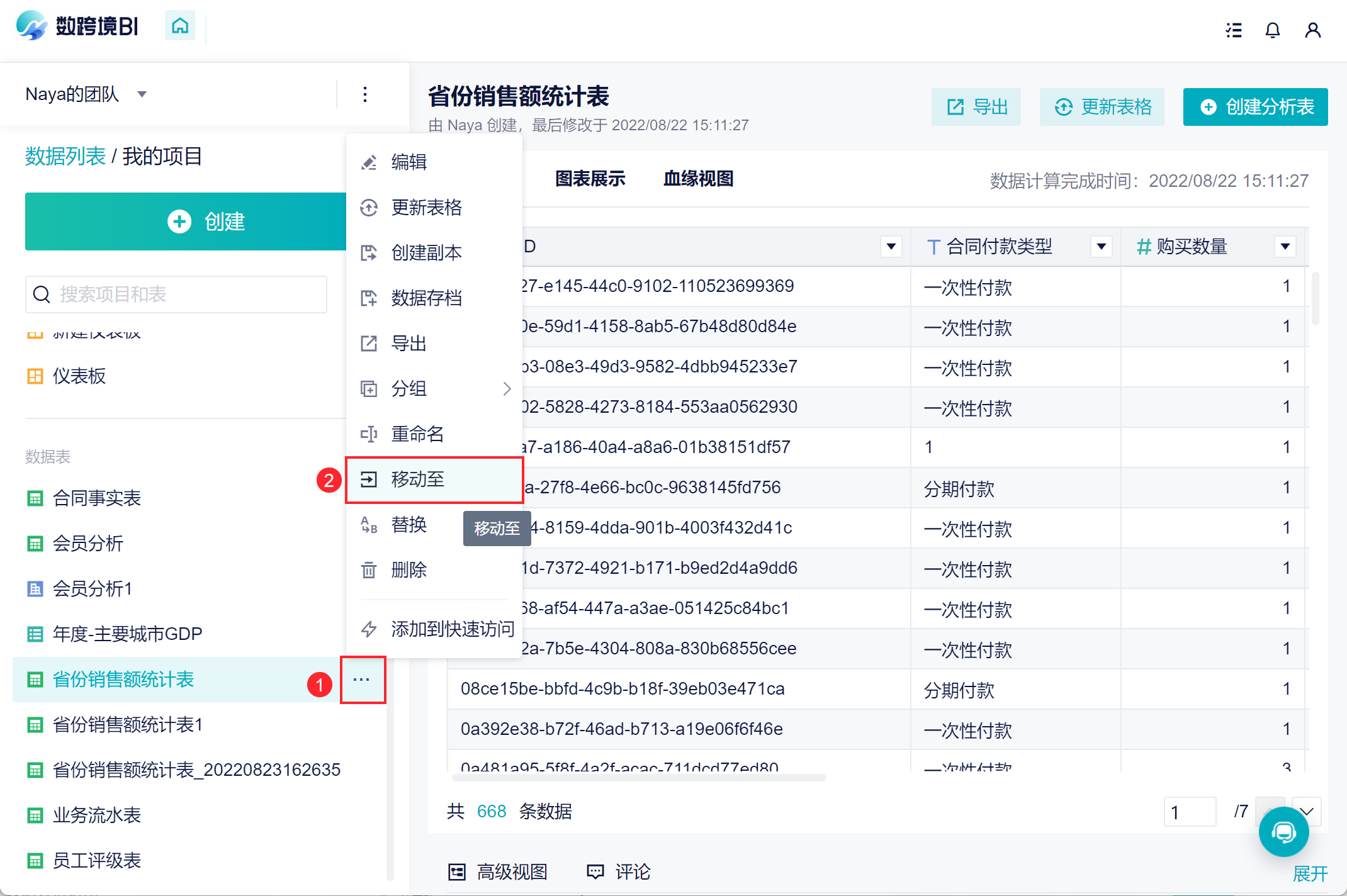Click the vertical three-dot team menu
1347x896 pixels.
pyautogui.click(x=365, y=94)
